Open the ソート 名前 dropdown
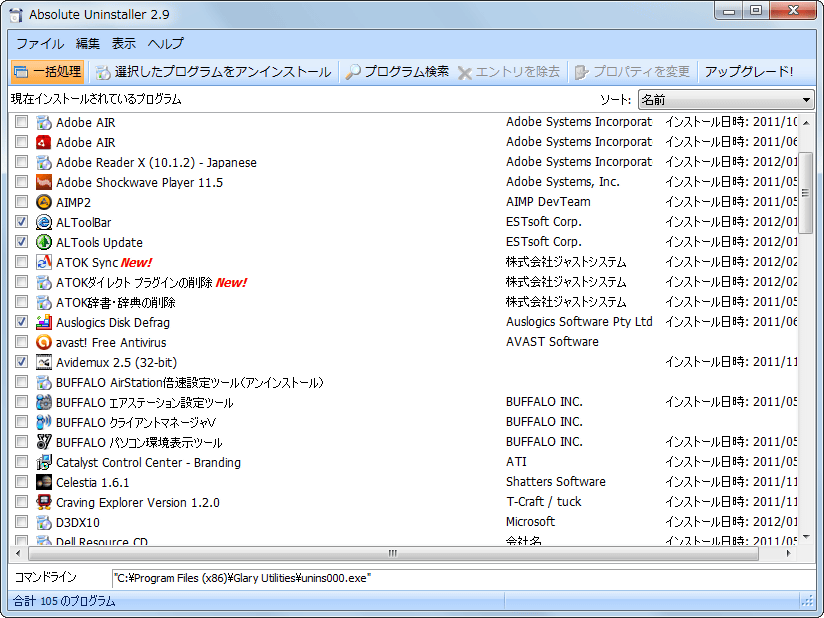 [x=726, y=100]
